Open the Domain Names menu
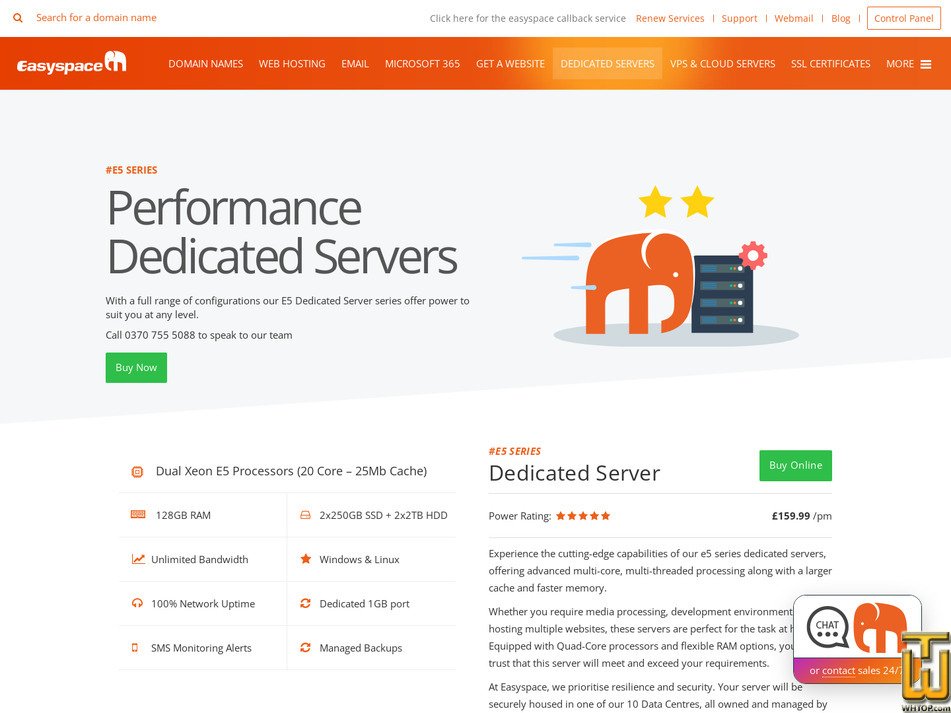951x713 pixels. 206,64
